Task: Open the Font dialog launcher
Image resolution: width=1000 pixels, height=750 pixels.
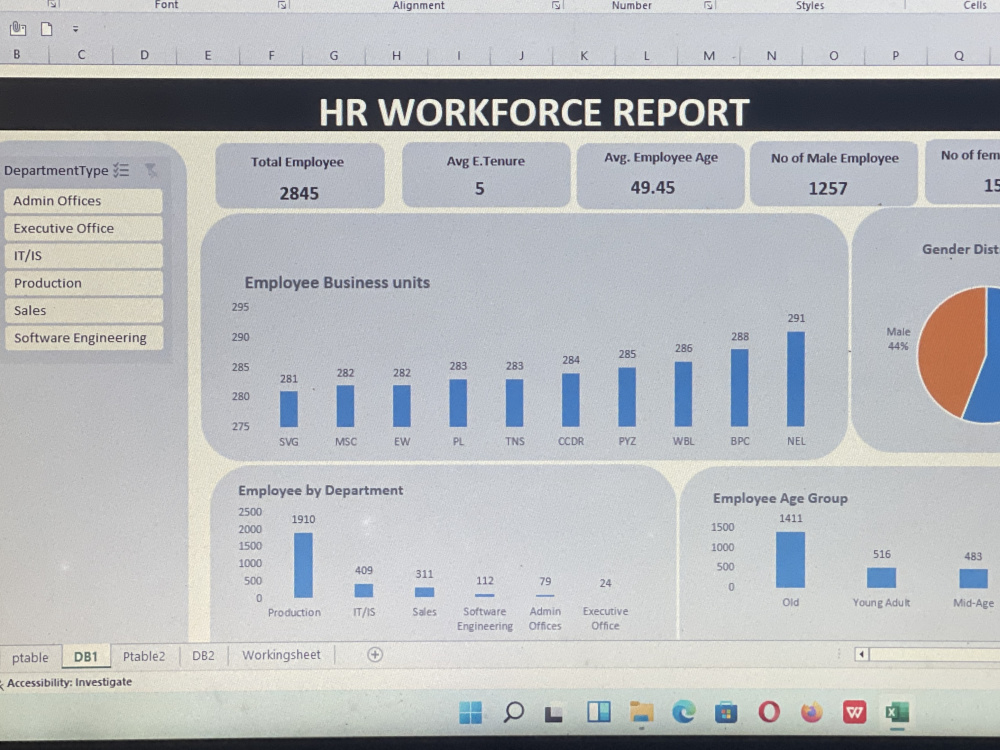Action: pos(282,5)
